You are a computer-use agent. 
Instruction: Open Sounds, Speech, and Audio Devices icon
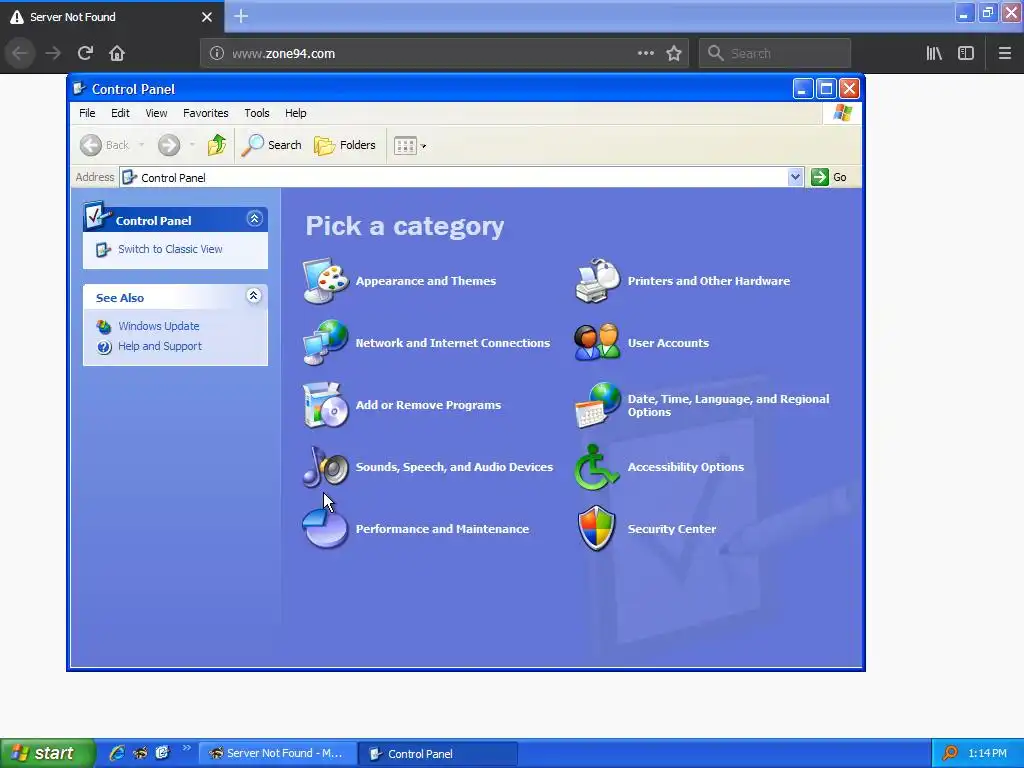326,466
